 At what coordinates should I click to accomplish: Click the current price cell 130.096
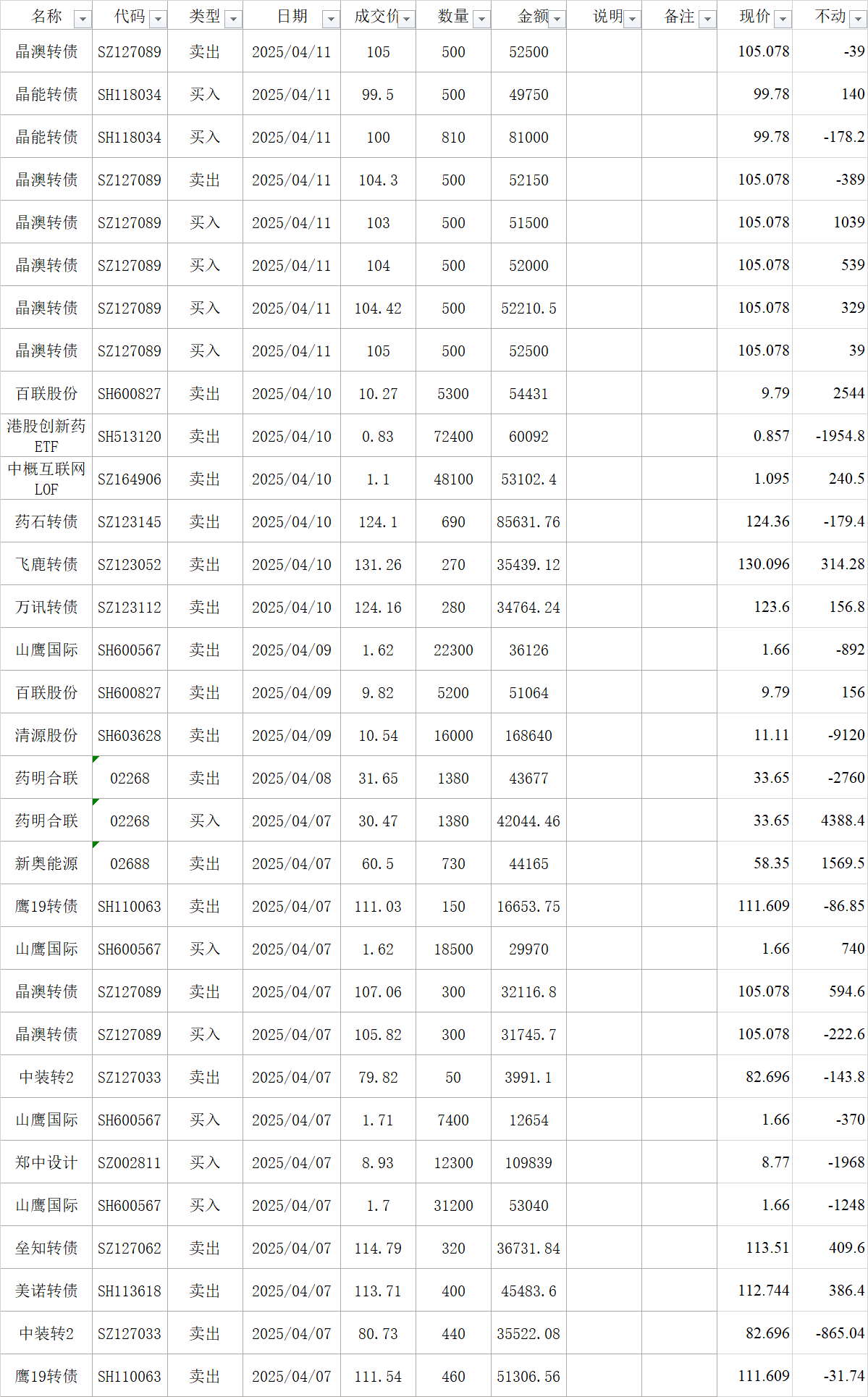pyautogui.click(x=754, y=564)
